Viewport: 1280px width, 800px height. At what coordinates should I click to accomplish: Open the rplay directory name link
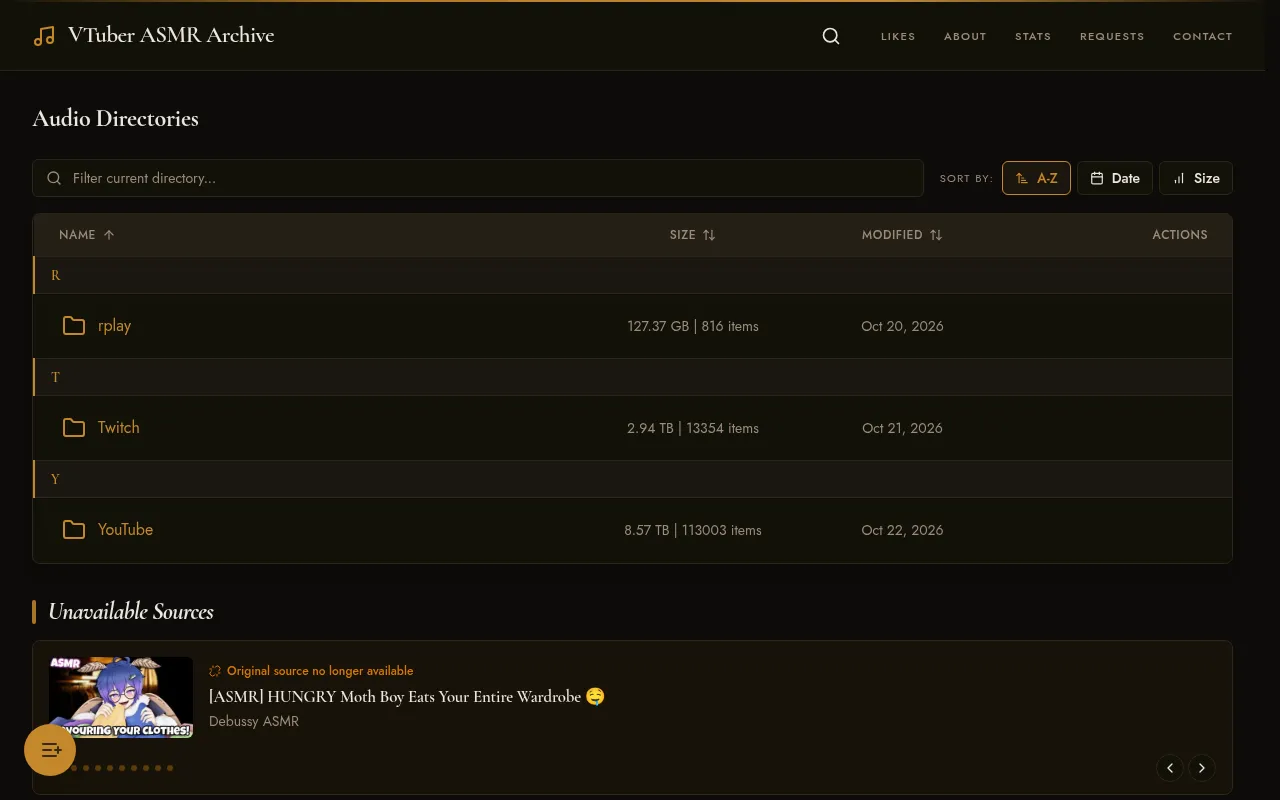[x=115, y=326]
